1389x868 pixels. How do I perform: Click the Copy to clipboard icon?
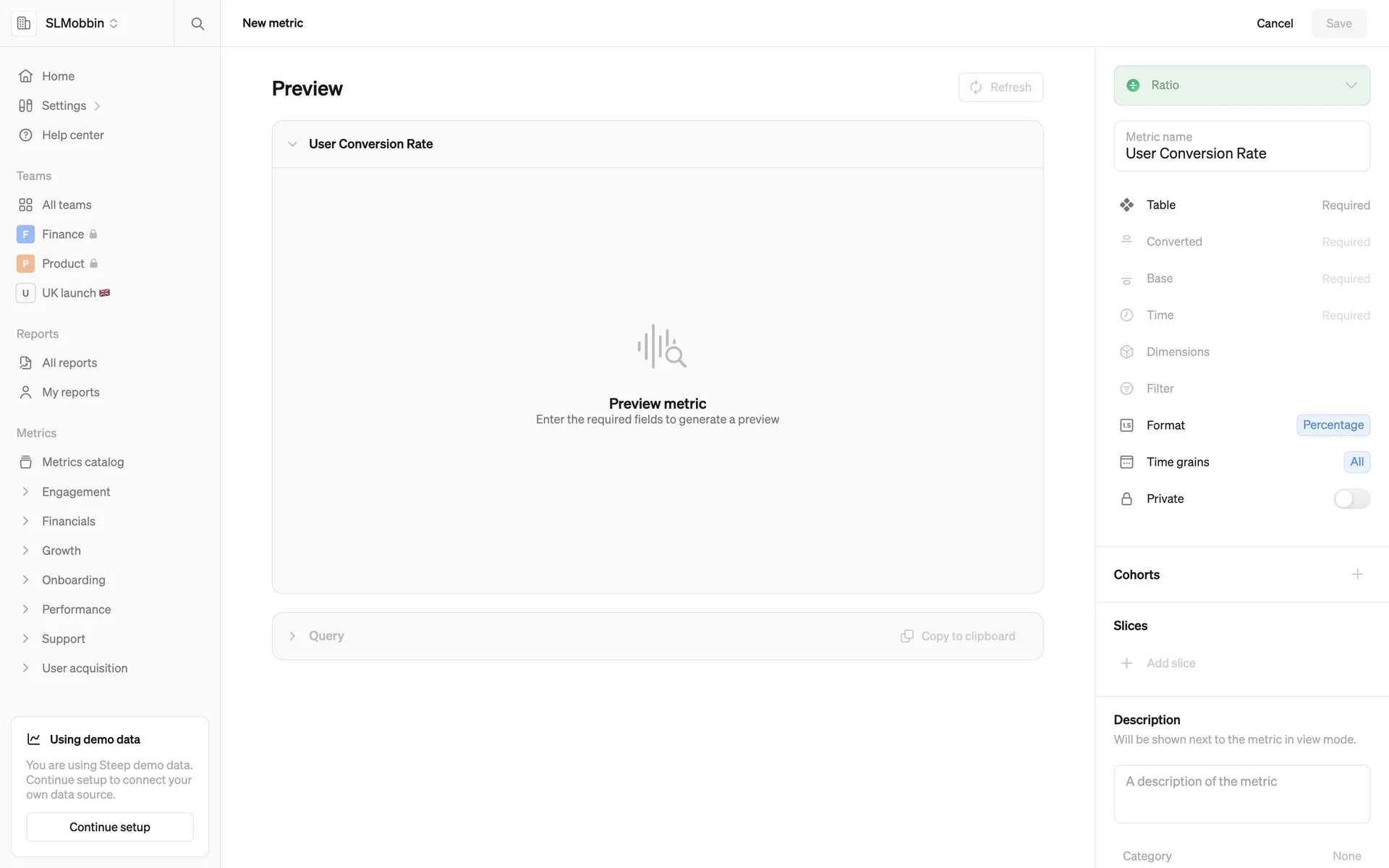pyautogui.click(x=906, y=636)
